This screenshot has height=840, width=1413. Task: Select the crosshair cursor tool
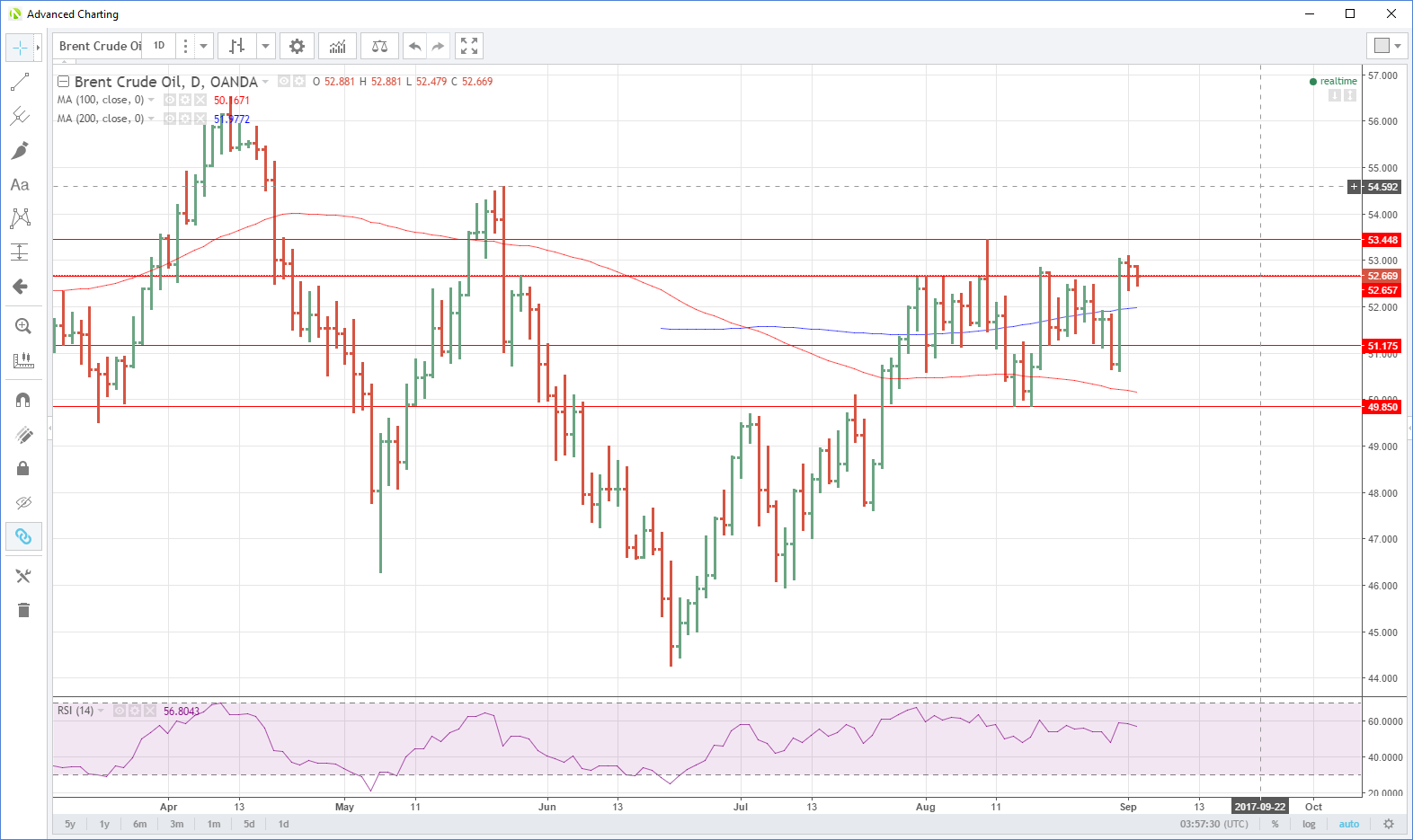tap(20, 48)
